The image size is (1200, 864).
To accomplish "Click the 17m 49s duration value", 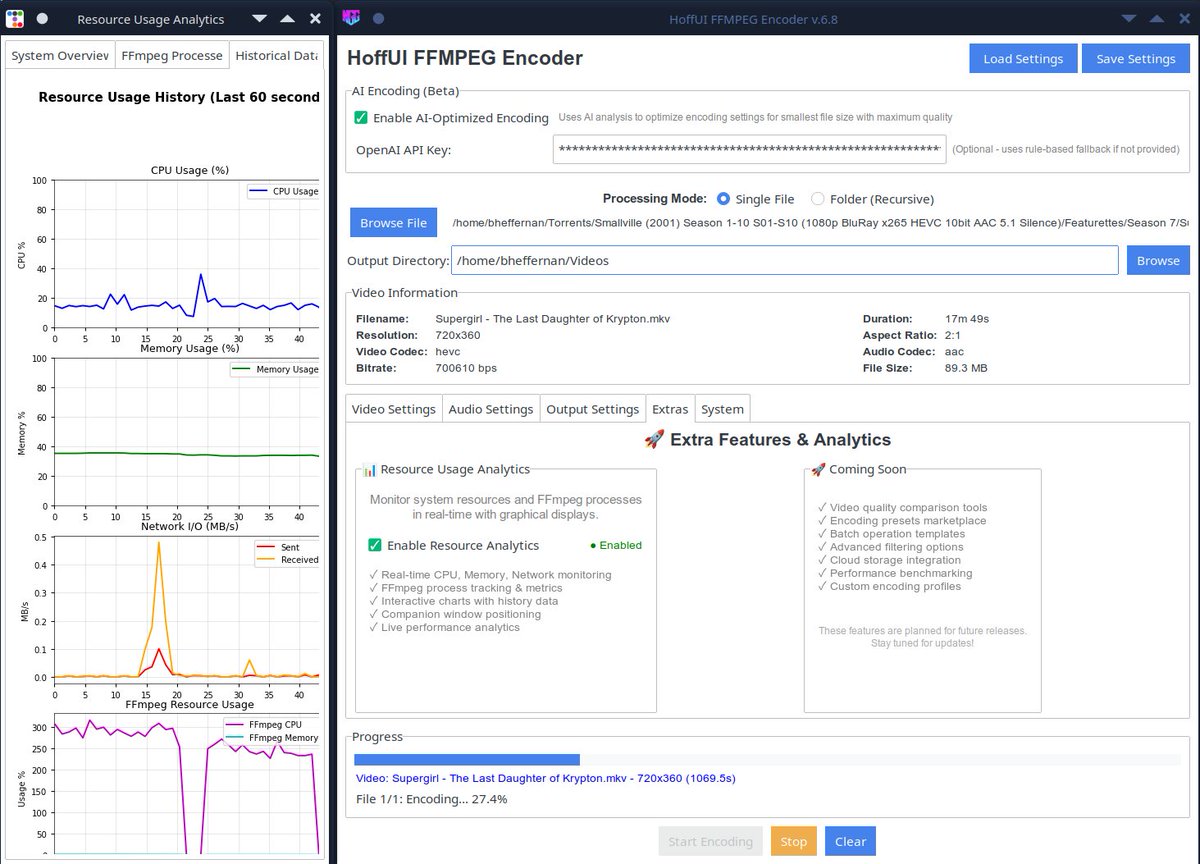I will coord(967,319).
